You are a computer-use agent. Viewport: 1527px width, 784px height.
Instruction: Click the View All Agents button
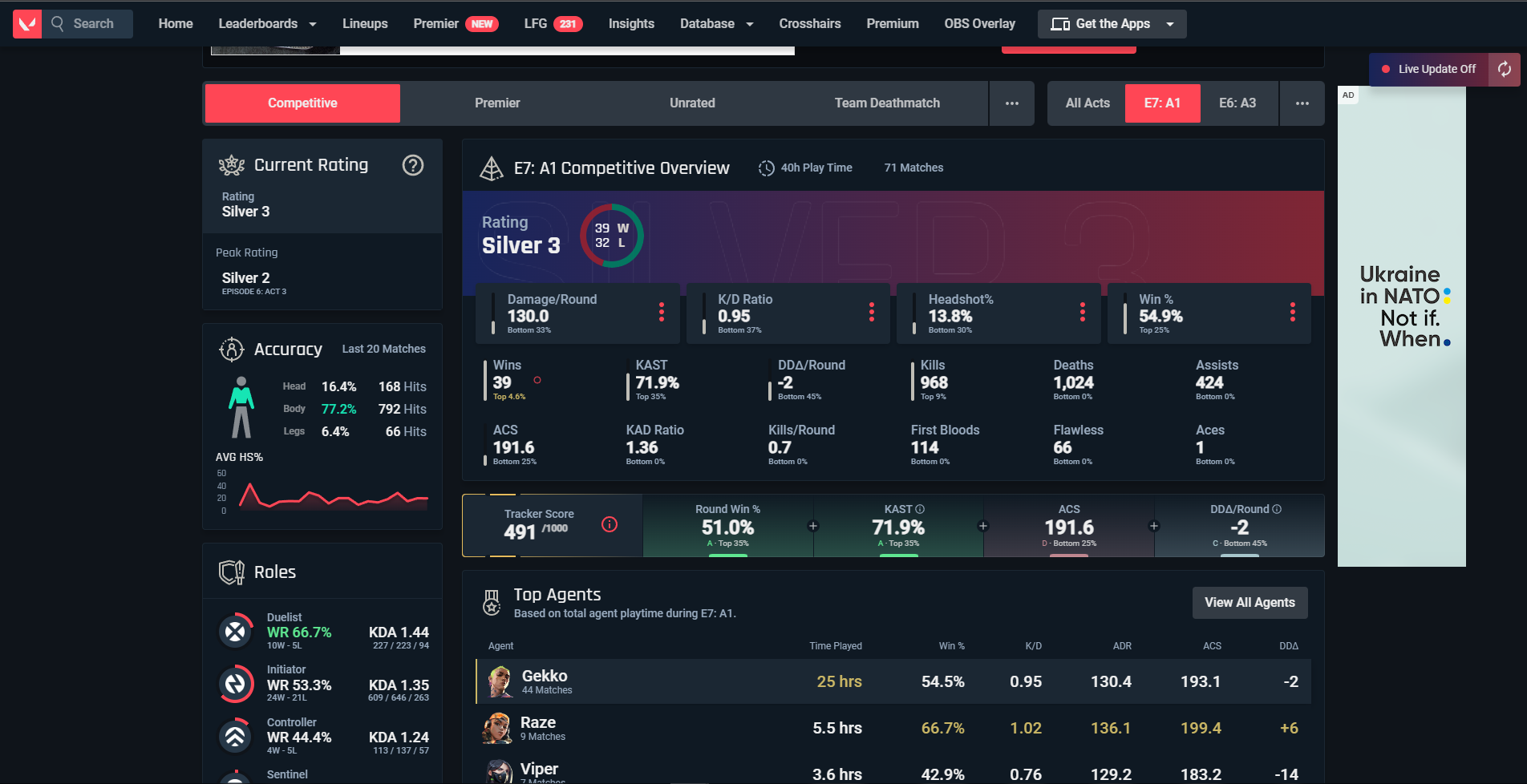click(x=1249, y=603)
